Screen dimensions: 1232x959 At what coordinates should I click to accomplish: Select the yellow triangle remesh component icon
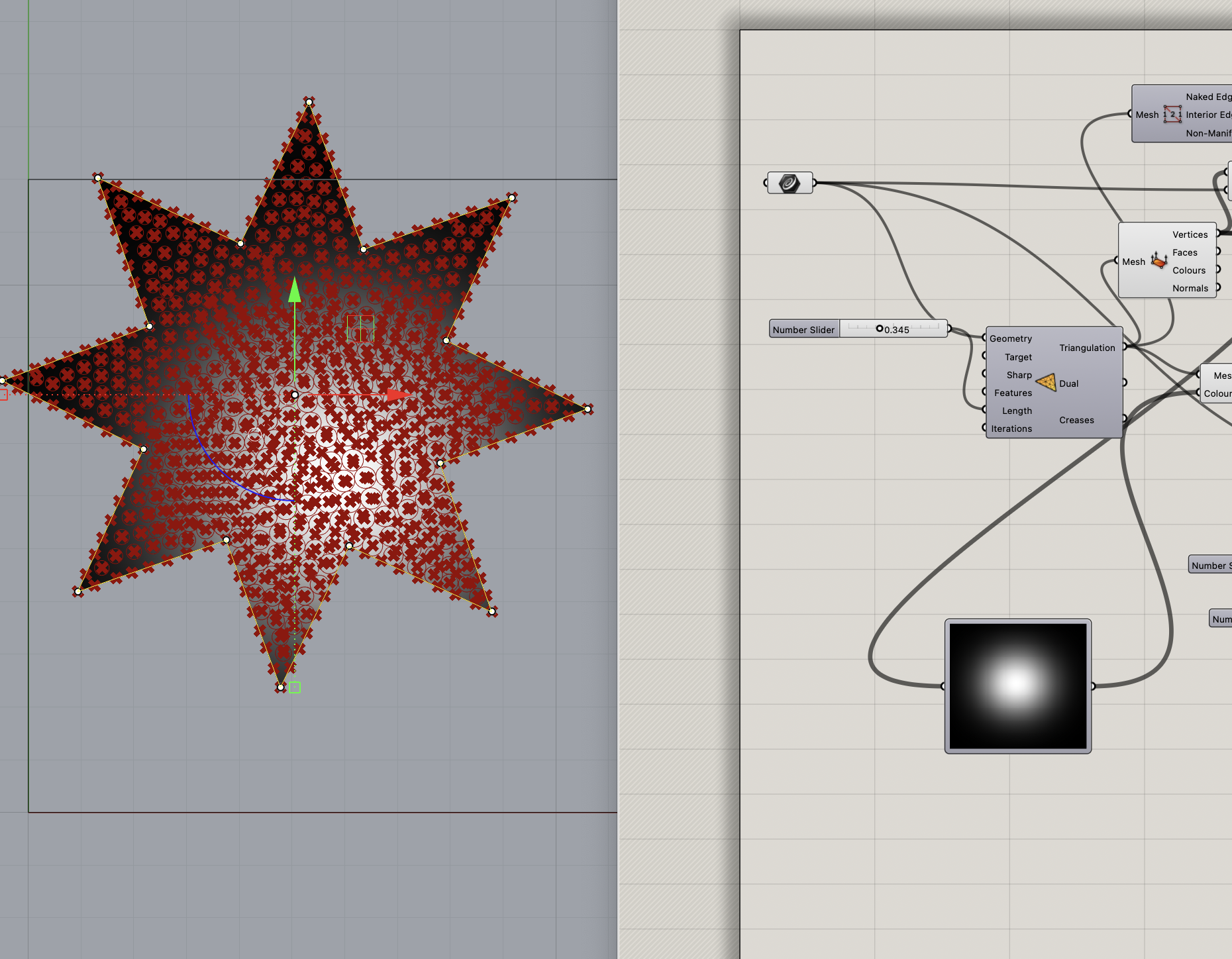(x=1046, y=383)
